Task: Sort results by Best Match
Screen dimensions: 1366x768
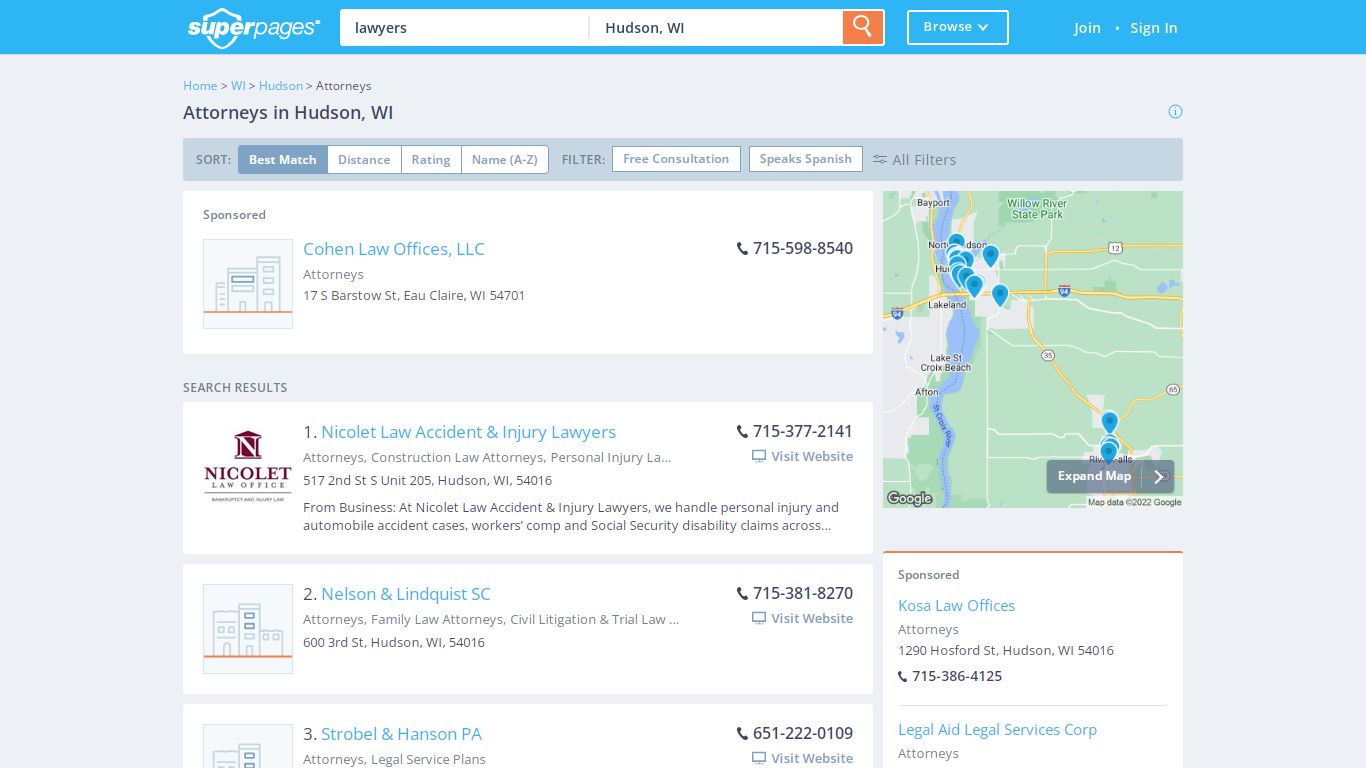Action: point(283,160)
